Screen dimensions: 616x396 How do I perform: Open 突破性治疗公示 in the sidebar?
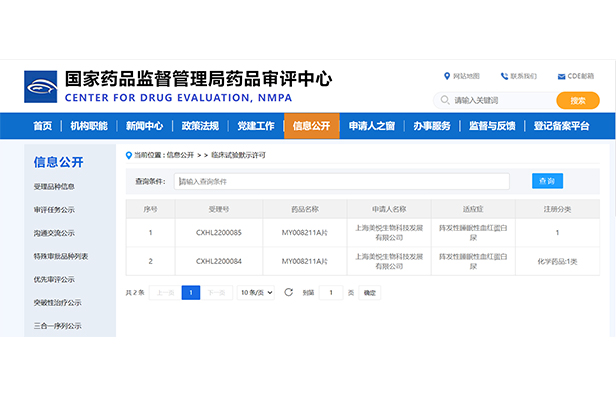point(57,302)
